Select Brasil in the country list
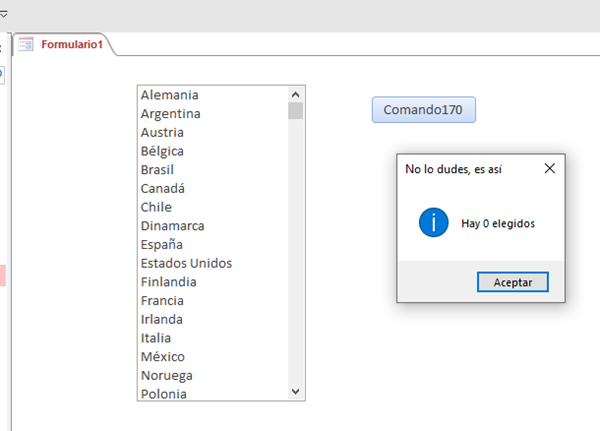 [x=212, y=170]
